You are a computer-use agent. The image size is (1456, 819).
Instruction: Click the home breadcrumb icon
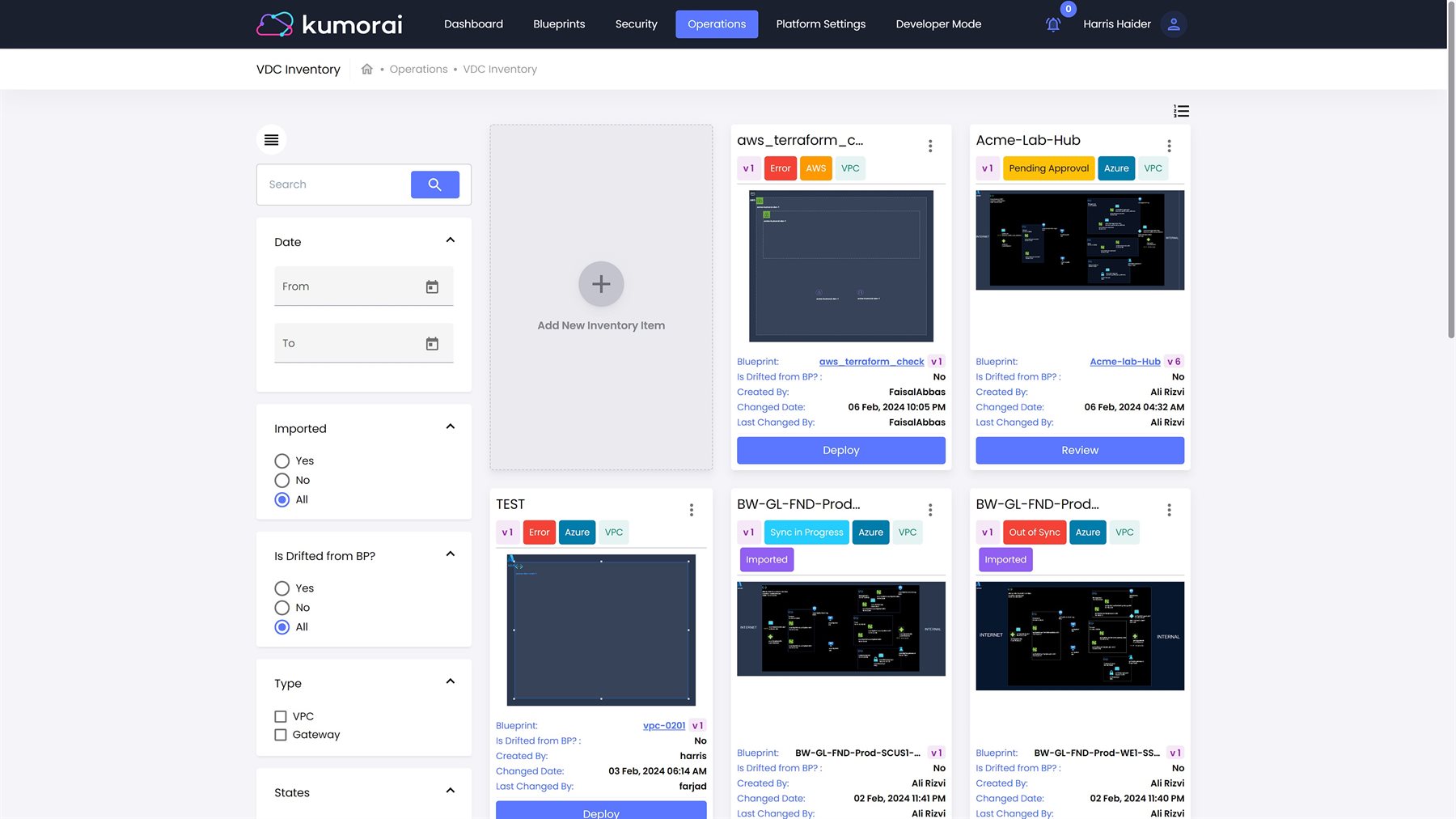(366, 70)
